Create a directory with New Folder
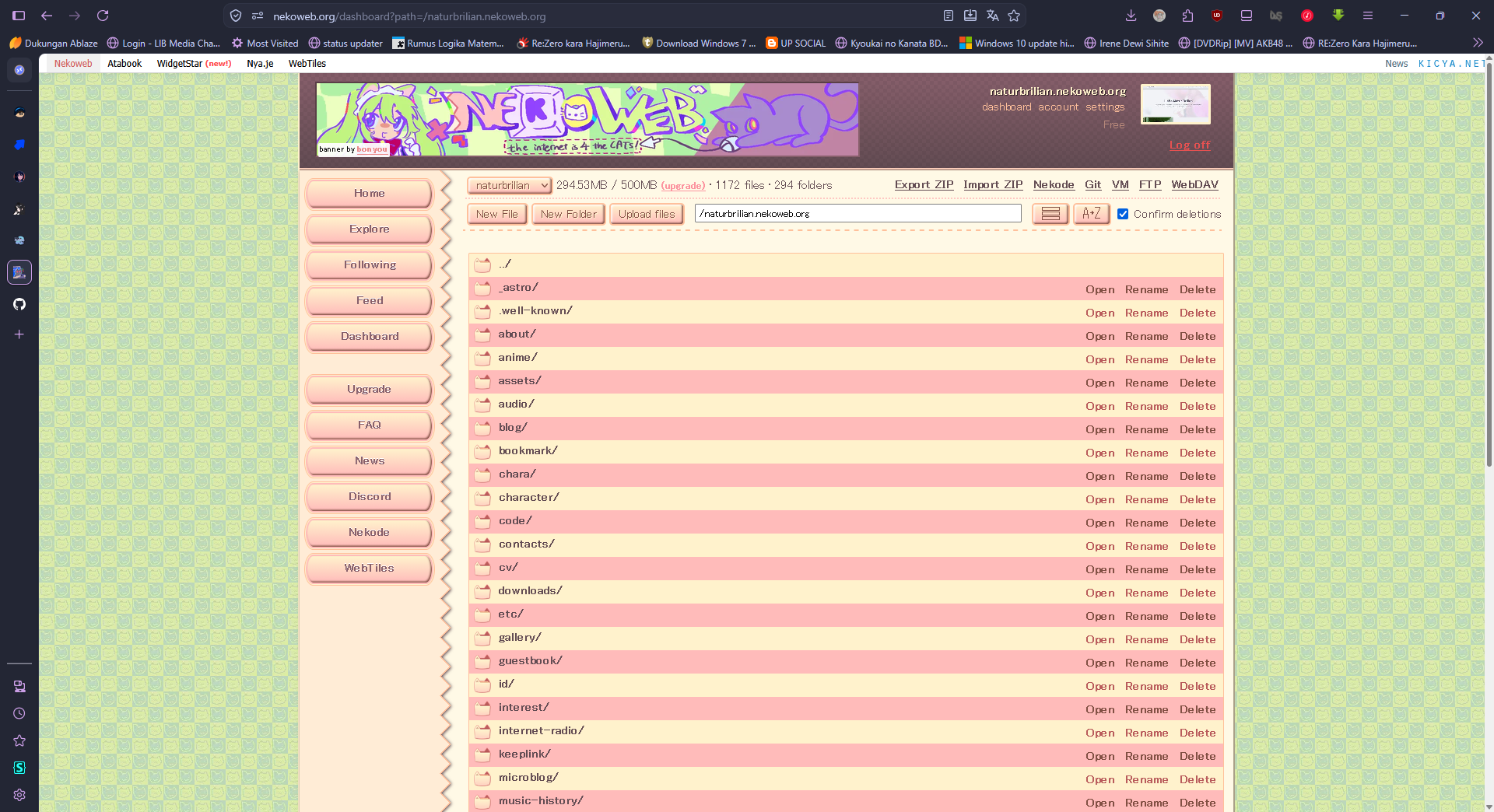 point(568,214)
